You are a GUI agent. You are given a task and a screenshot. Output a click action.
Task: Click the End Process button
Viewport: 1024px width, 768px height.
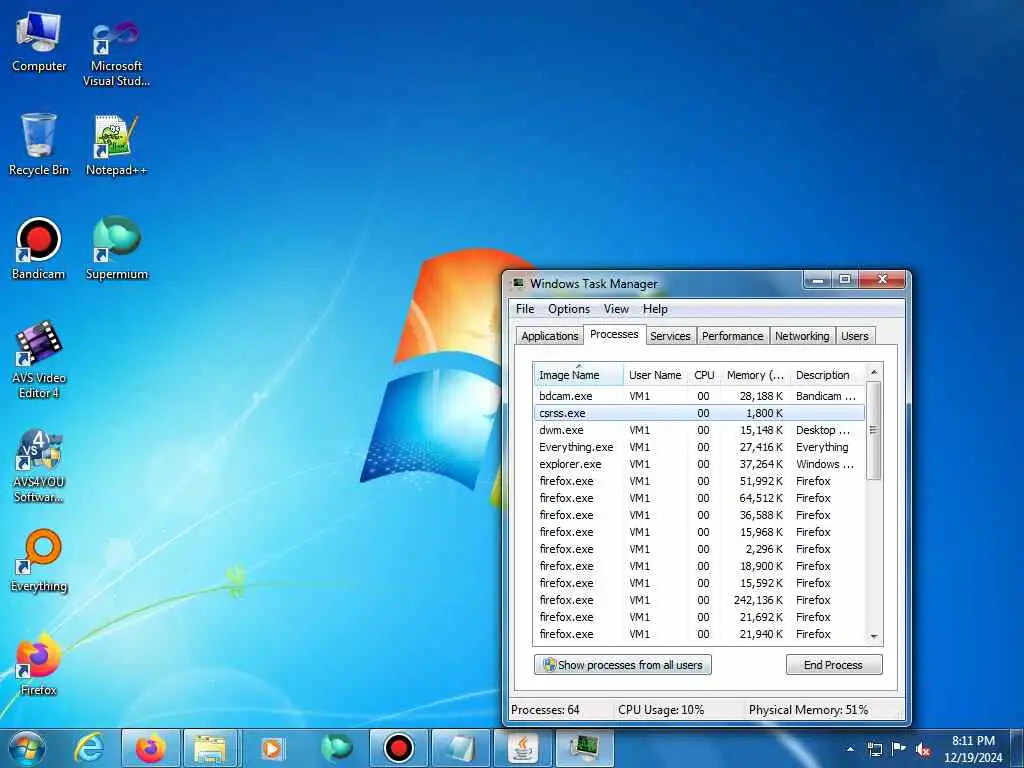pos(833,665)
